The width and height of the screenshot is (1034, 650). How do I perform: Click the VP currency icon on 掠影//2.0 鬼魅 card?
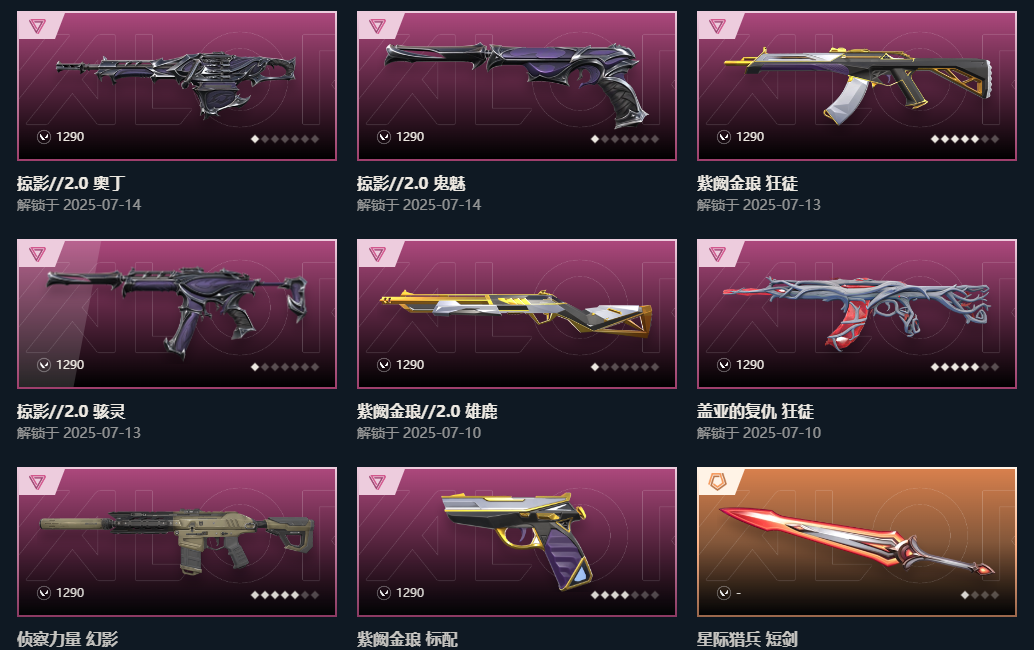[x=384, y=136]
